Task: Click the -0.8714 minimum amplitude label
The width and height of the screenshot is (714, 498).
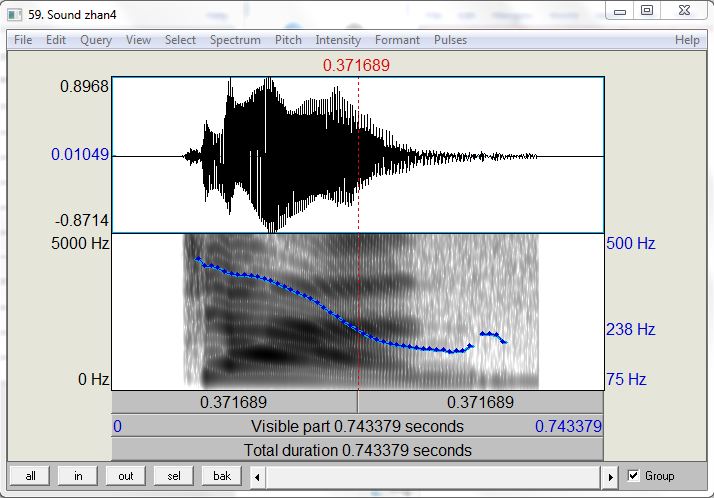Action: point(82,221)
